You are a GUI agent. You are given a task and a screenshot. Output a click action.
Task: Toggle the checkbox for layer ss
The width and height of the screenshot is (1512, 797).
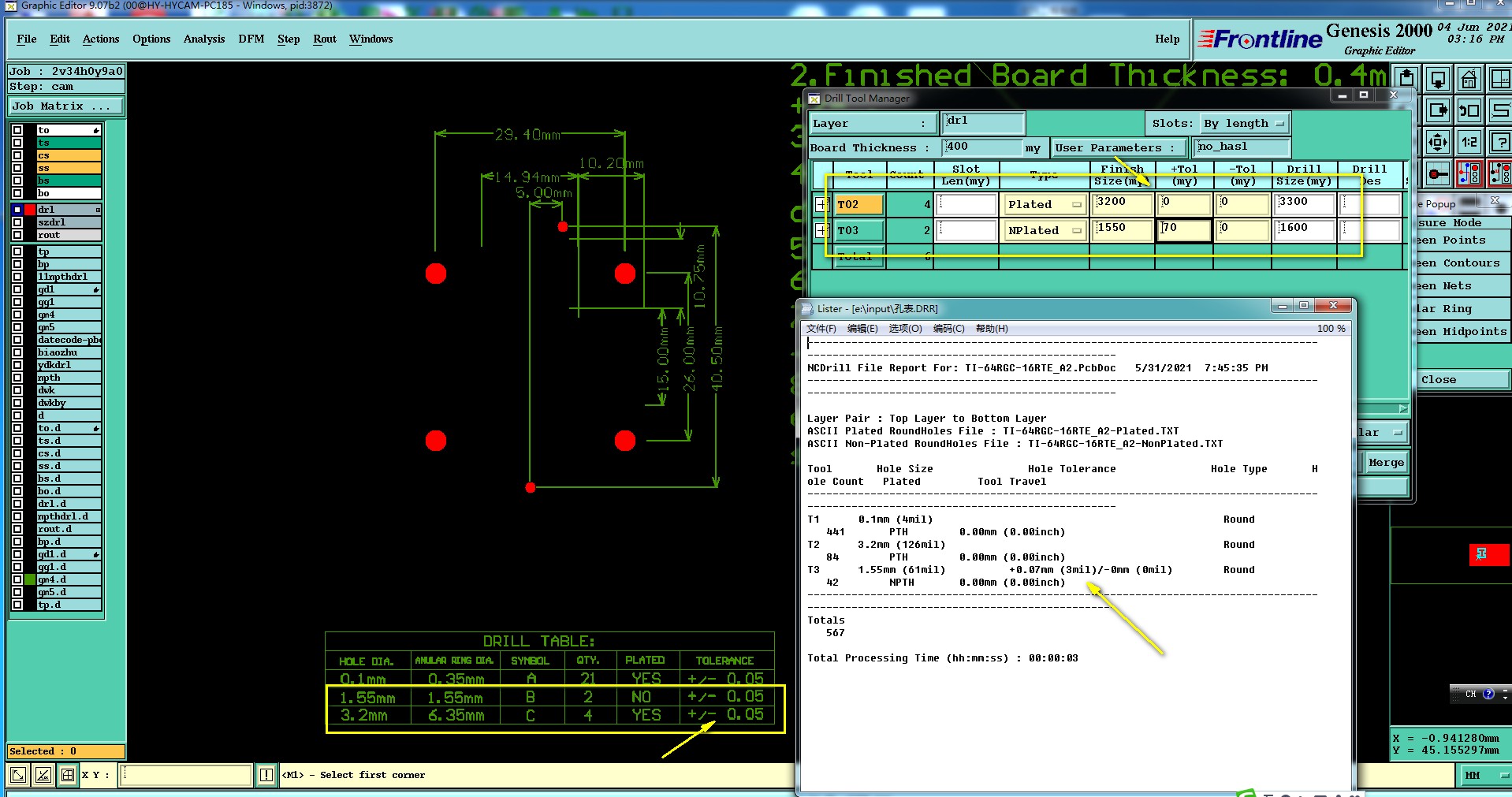(17, 168)
